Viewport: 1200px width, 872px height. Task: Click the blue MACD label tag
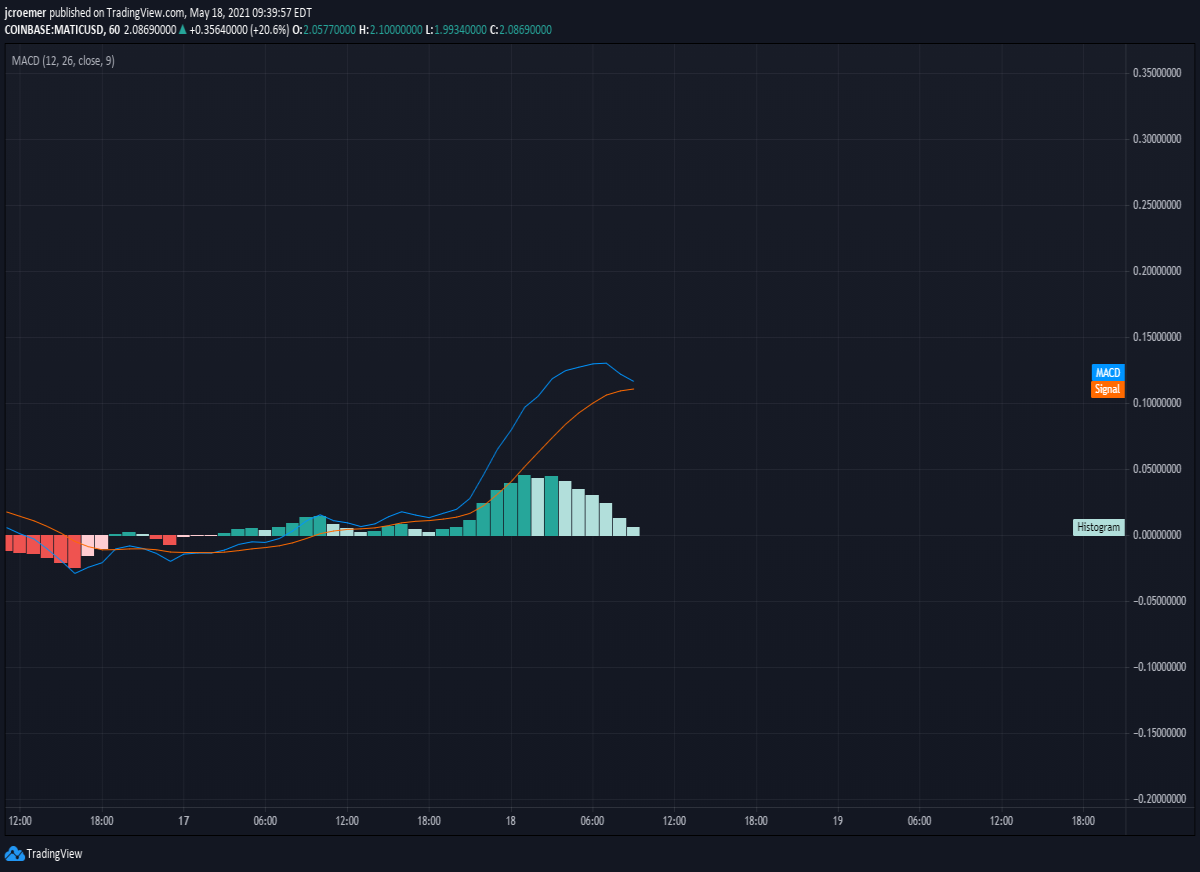tap(1108, 373)
